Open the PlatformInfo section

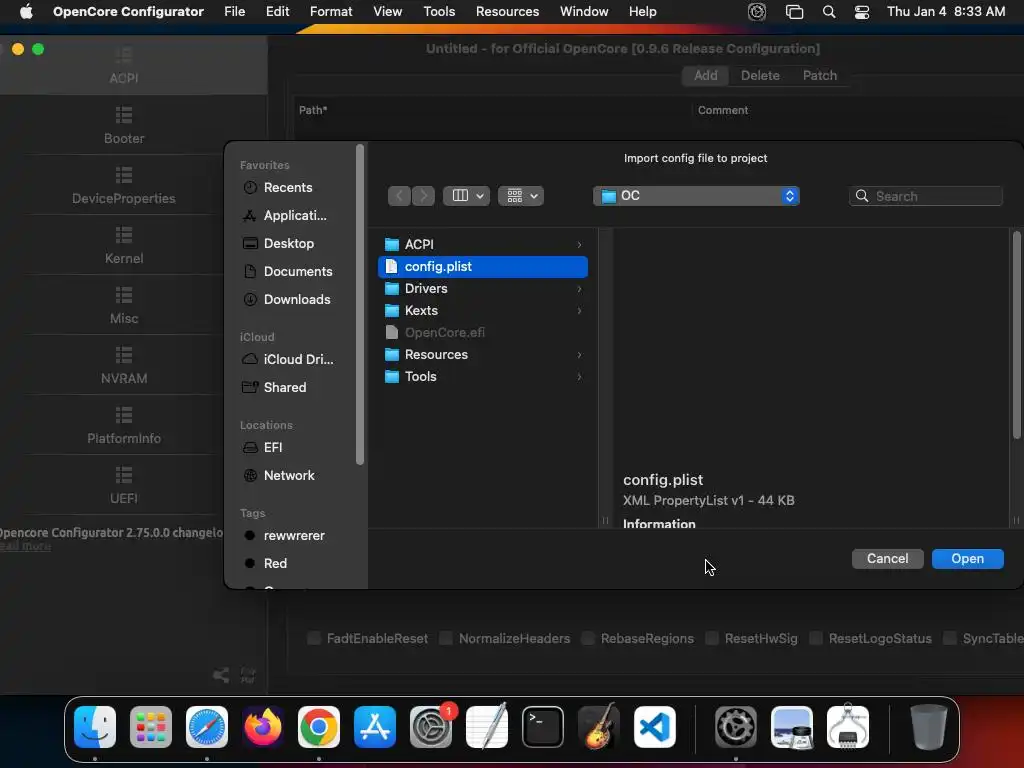pyautogui.click(x=124, y=426)
